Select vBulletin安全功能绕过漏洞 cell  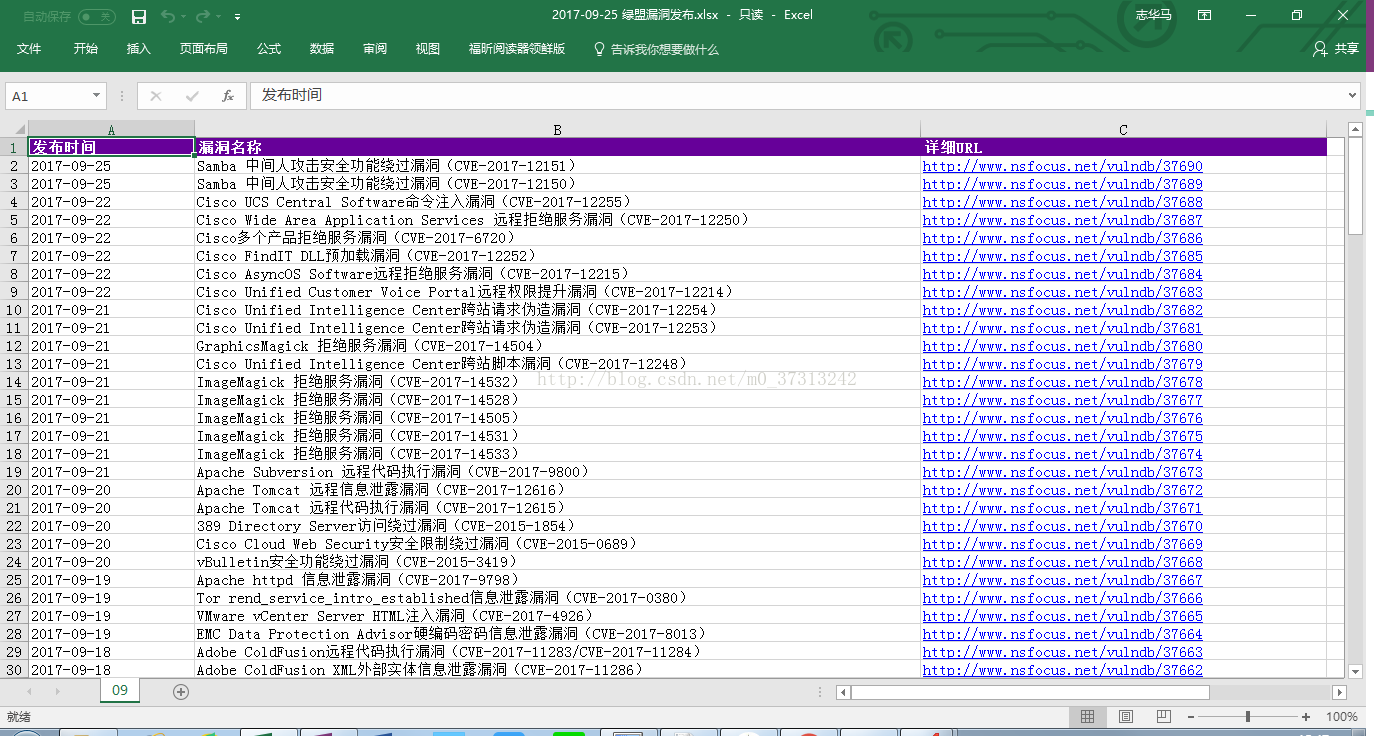pos(557,562)
